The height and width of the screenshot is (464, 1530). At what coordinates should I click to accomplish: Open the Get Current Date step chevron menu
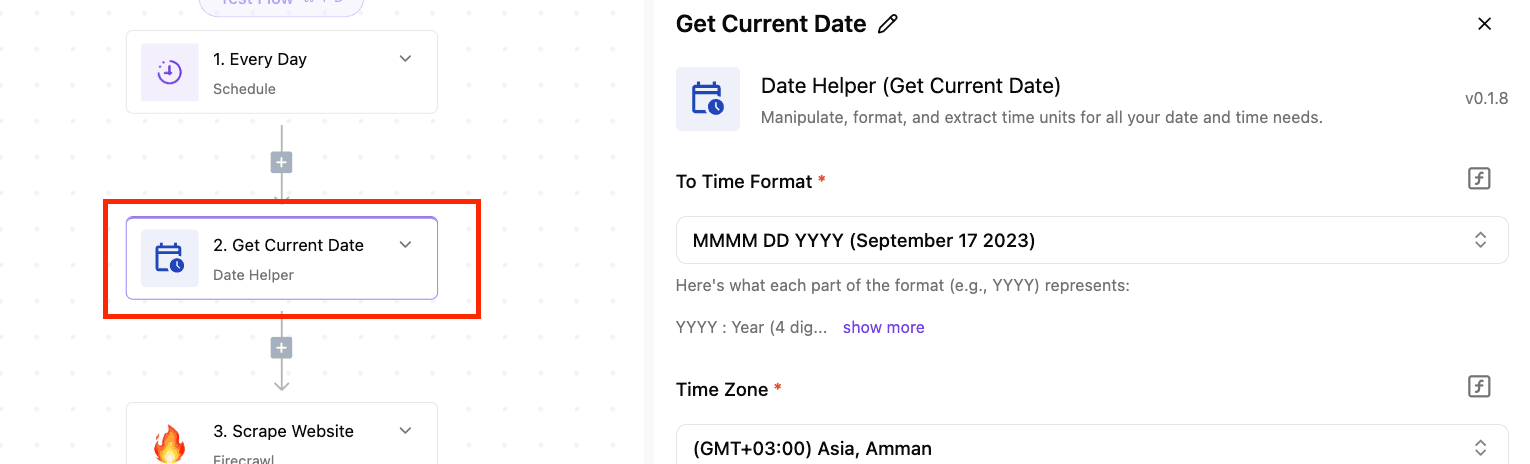pos(405,245)
